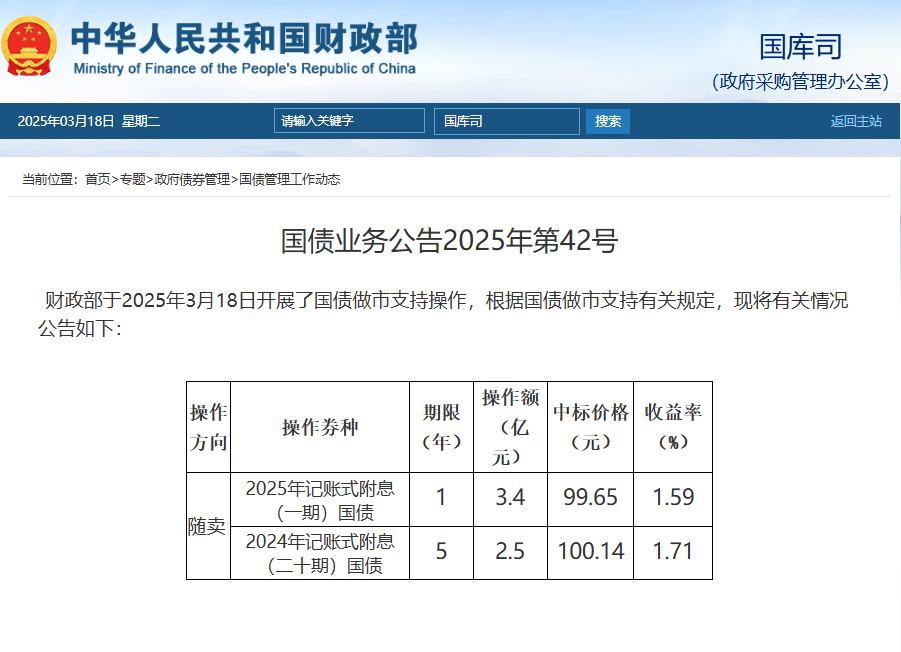Open the 国库司 search scope box
The height and width of the screenshot is (652, 901).
pos(506,121)
